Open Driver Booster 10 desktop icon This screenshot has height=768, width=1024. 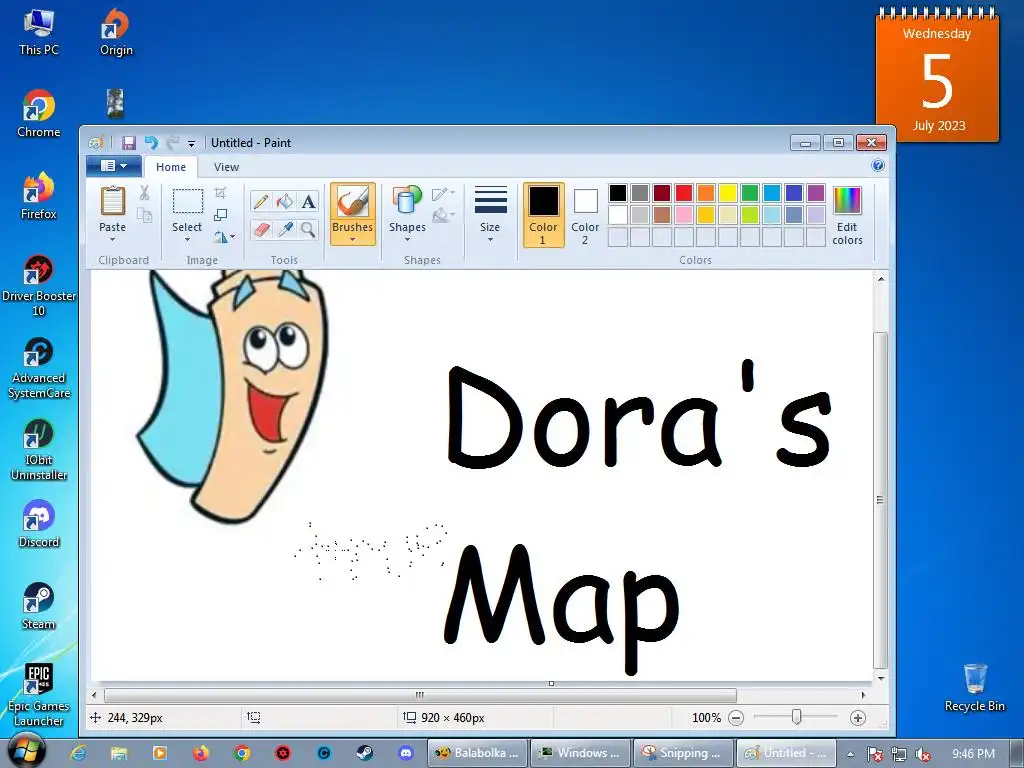39,285
